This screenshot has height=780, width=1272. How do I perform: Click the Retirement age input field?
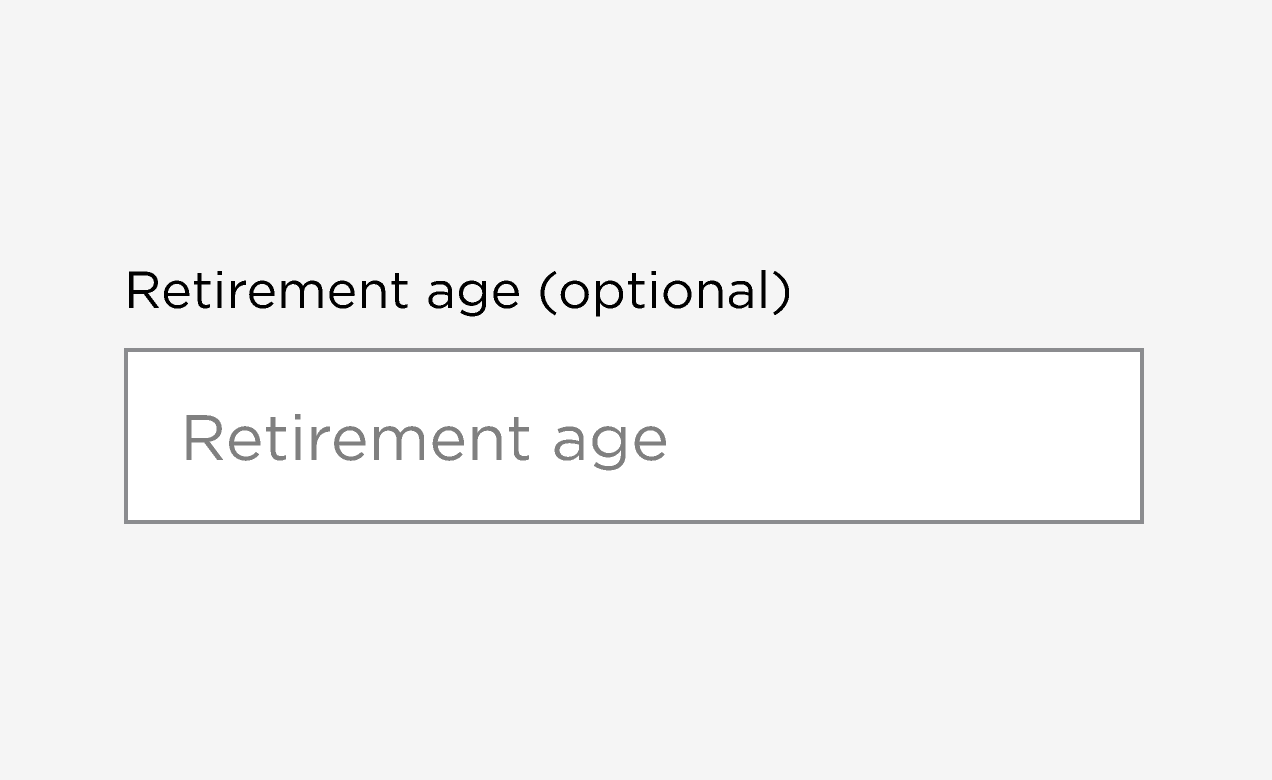click(x=633, y=436)
